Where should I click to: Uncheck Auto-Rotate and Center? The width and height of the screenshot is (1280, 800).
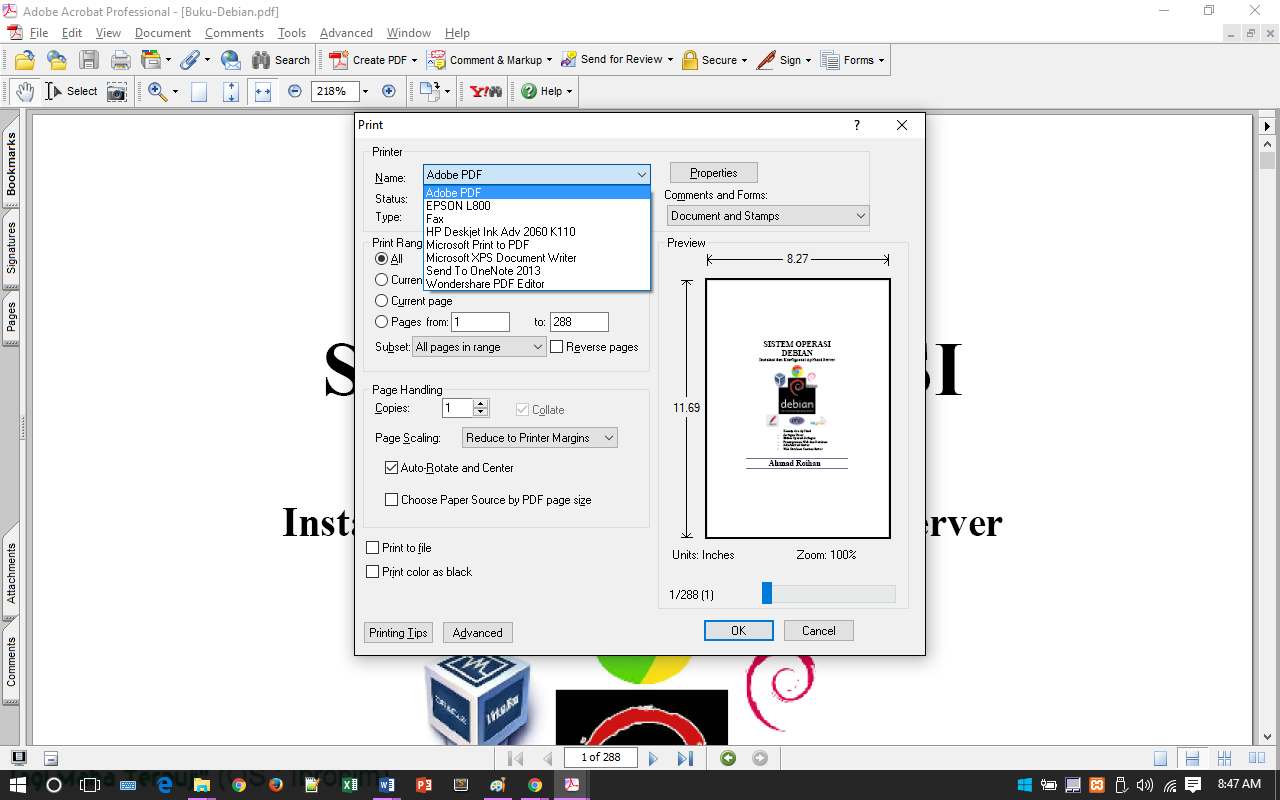(x=392, y=468)
